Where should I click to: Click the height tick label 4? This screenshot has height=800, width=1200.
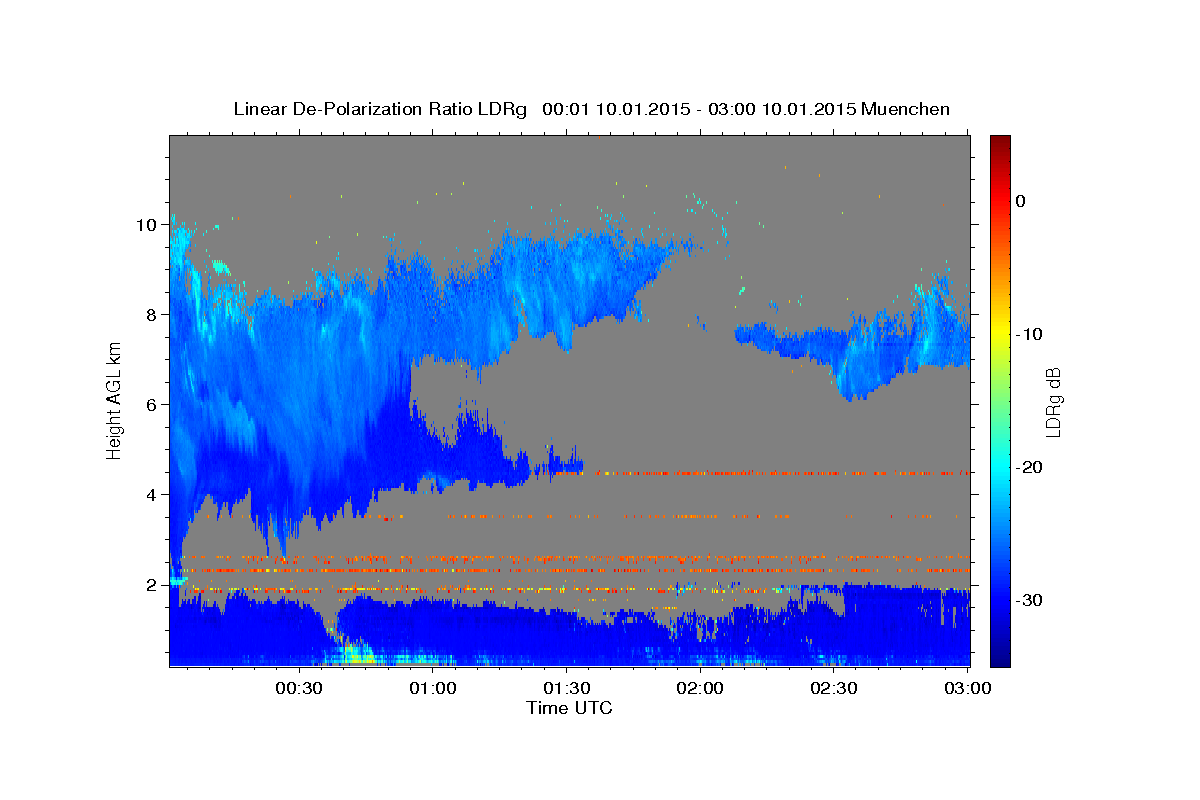click(x=153, y=495)
